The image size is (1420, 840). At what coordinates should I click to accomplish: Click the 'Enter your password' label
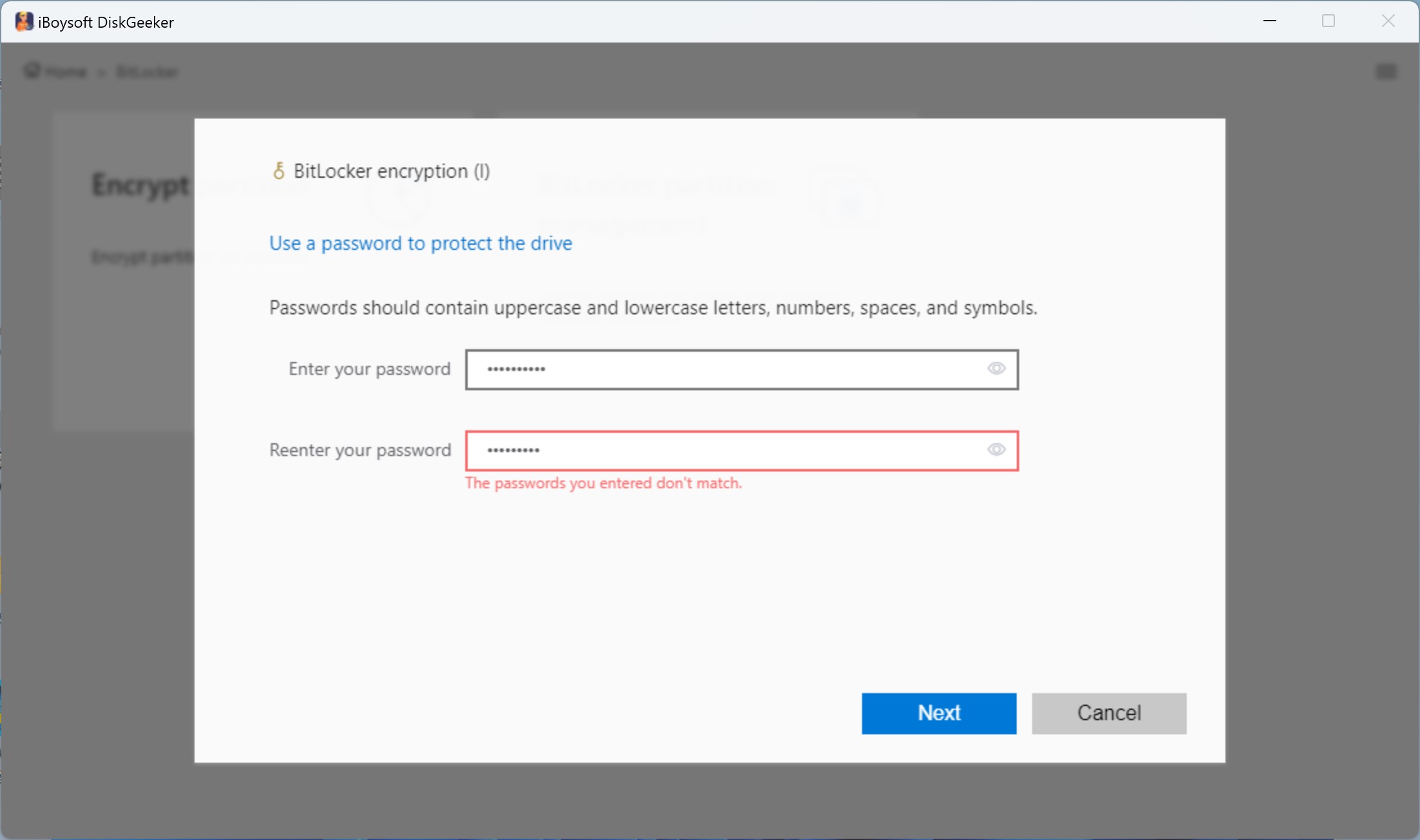click(369, 369)
